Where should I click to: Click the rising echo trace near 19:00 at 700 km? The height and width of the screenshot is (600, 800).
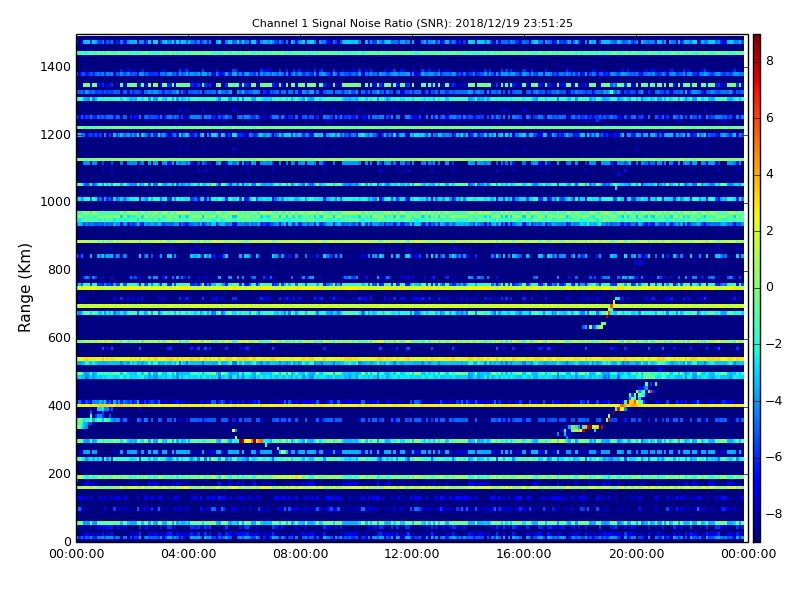pos(611,307)
